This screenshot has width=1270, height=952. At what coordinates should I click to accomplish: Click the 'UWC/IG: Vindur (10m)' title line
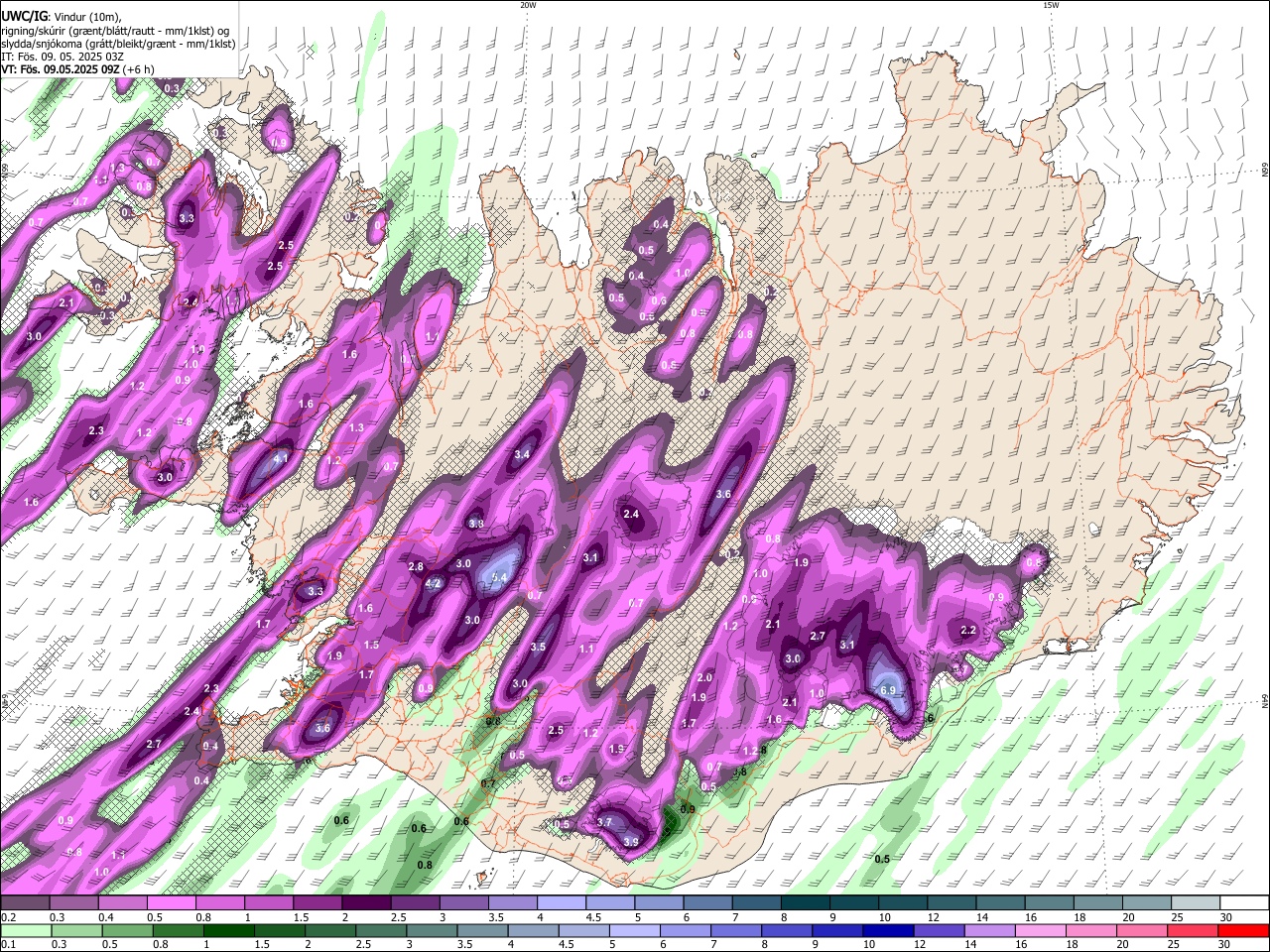[x=62, y=16]
